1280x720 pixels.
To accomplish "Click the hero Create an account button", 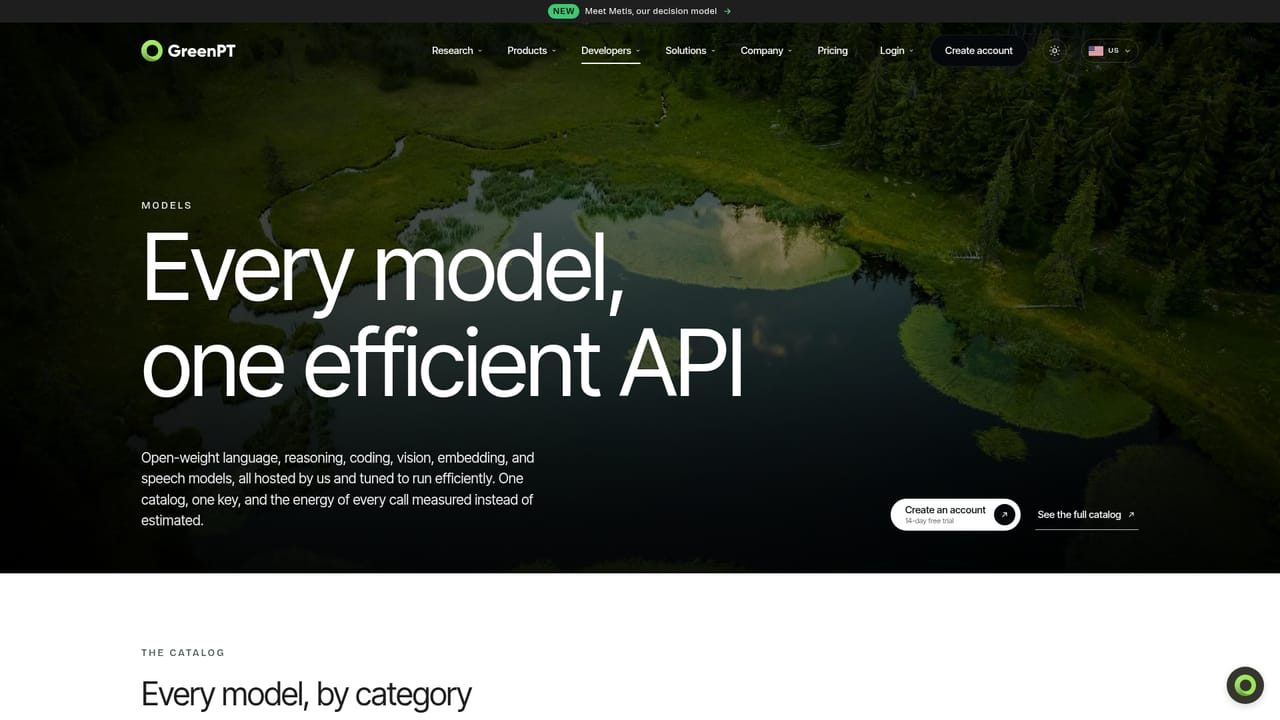I will point(955,515).
